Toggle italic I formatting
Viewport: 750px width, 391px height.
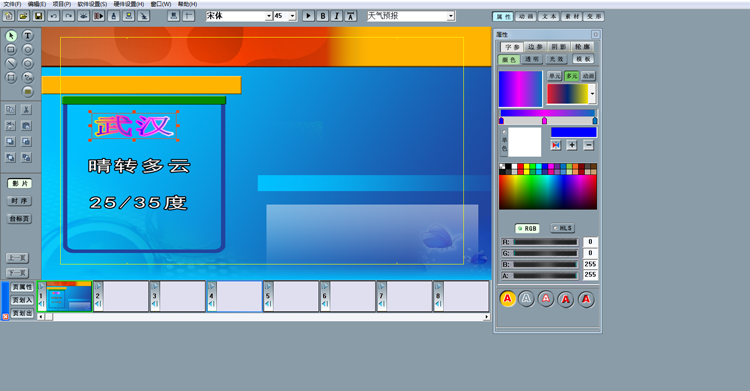pos(336,16)
